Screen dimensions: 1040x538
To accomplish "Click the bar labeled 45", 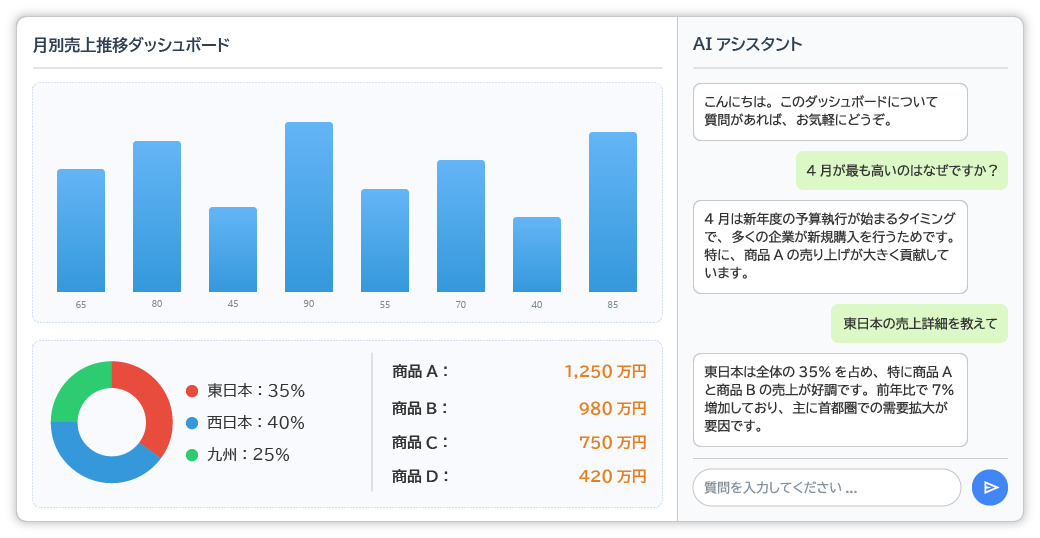I will coord(232,249).
